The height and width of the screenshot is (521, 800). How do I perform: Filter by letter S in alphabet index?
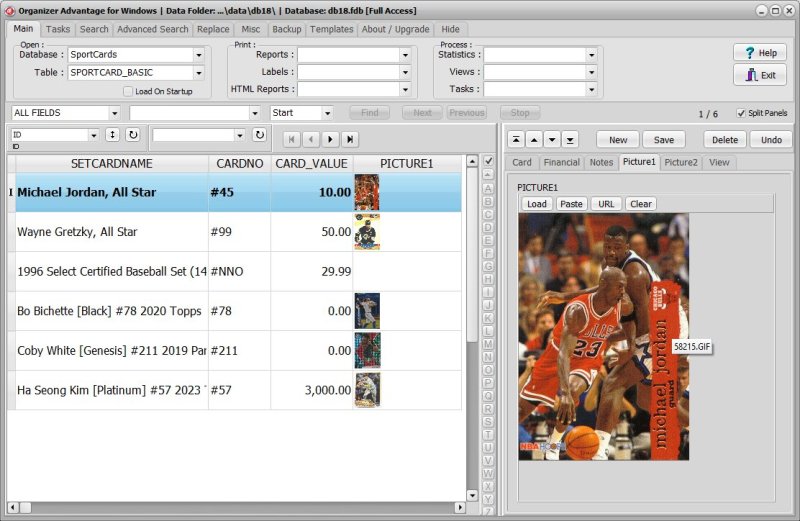(x=488, y=421)
